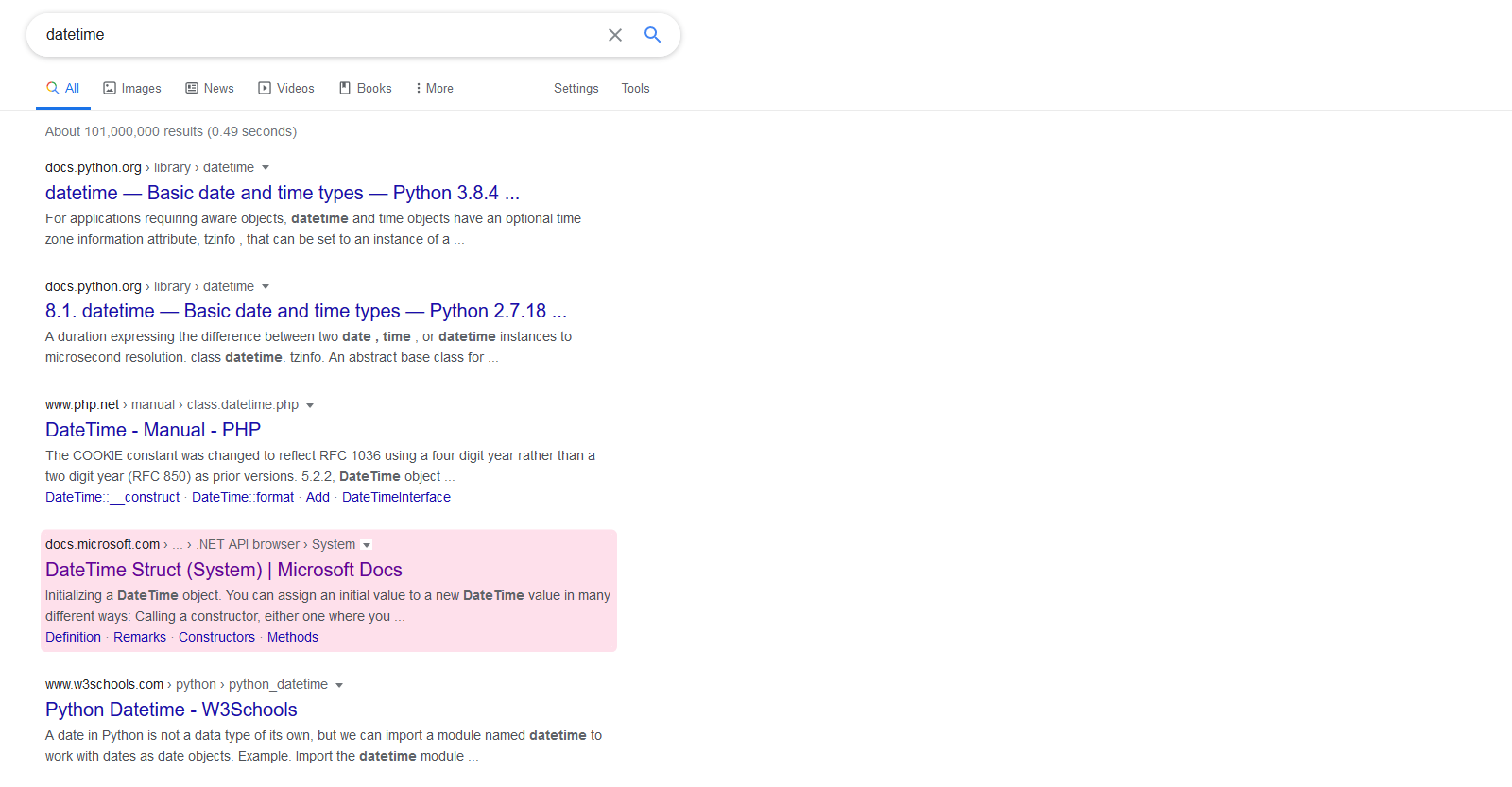
Task: Open the Python 3.8.4 datetime result
Action: (x=283, y=193)
